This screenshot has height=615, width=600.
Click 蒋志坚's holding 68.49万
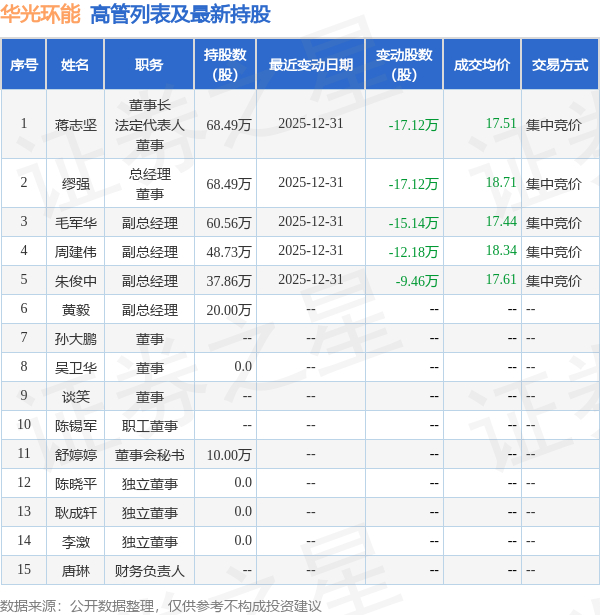tap(229, 125)
